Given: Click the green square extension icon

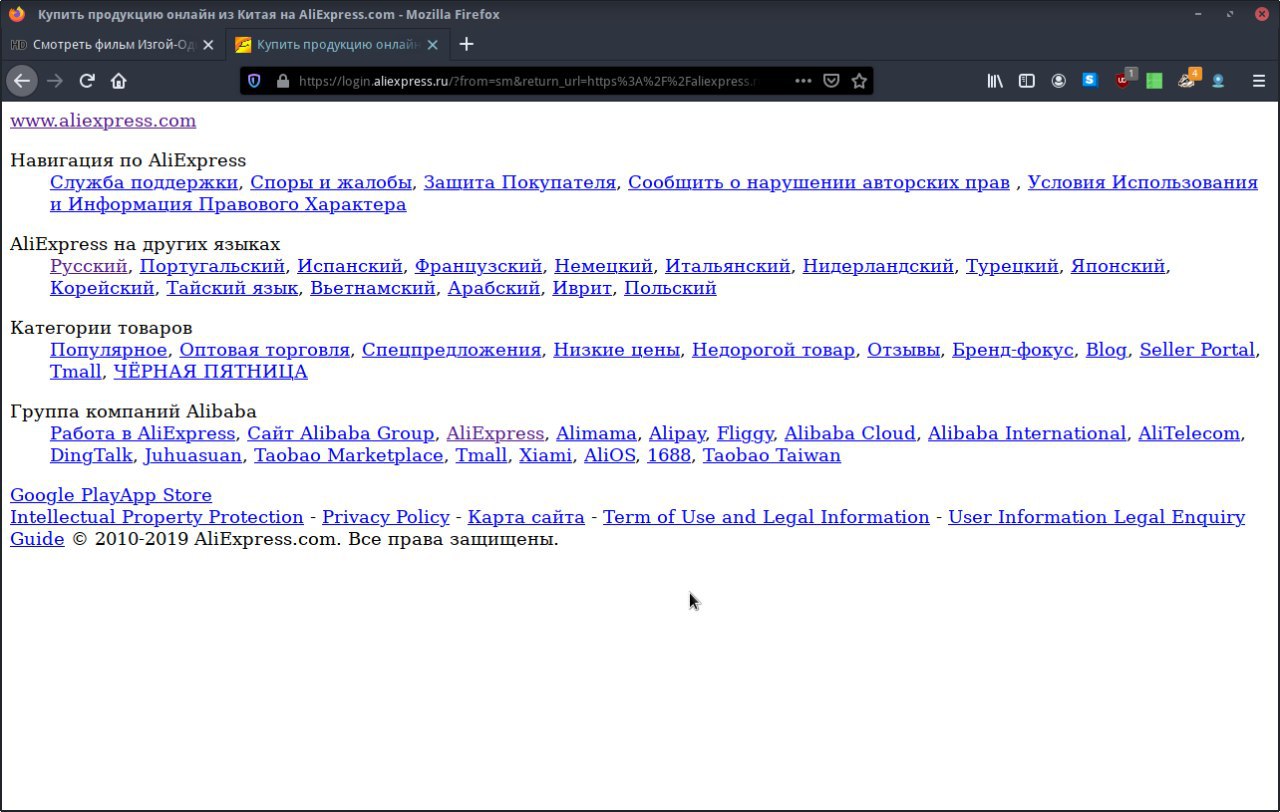Looking at the screenshot, I should point(1155,81).
